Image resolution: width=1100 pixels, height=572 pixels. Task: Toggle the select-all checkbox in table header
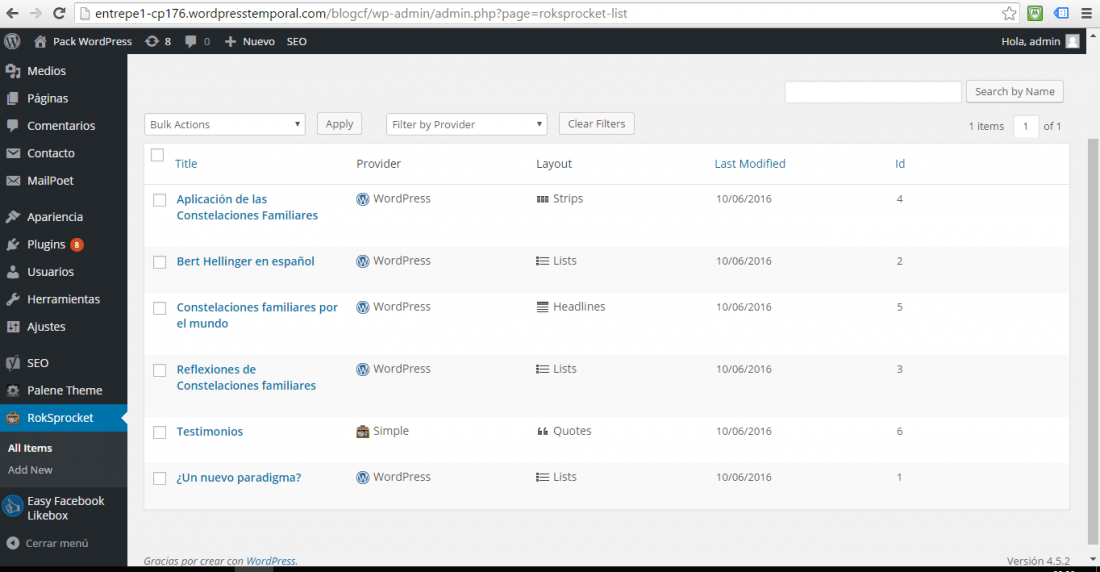point(157,155)
